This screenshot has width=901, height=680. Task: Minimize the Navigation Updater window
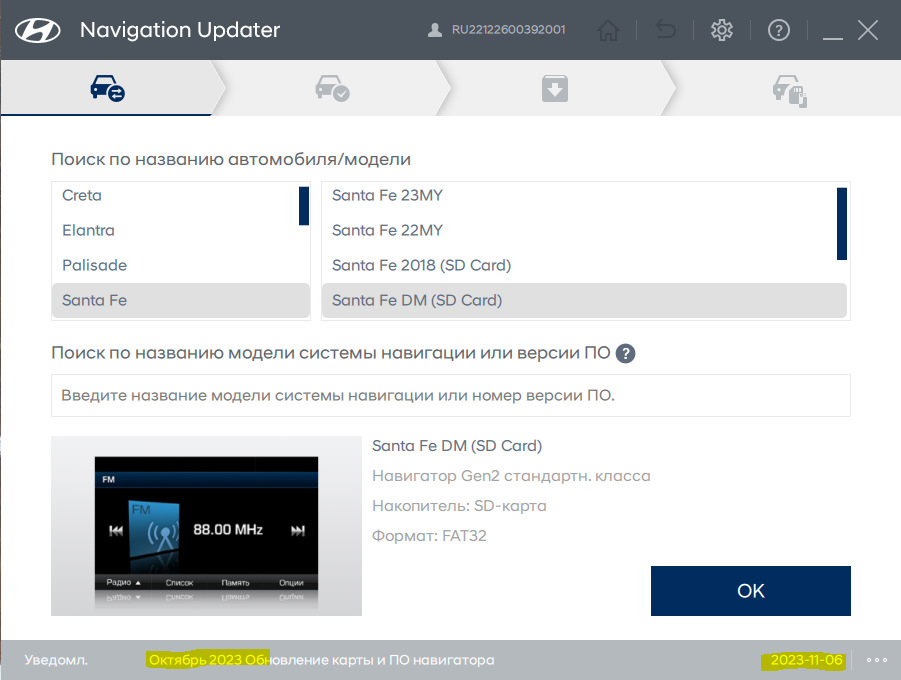tap(833, 37)
